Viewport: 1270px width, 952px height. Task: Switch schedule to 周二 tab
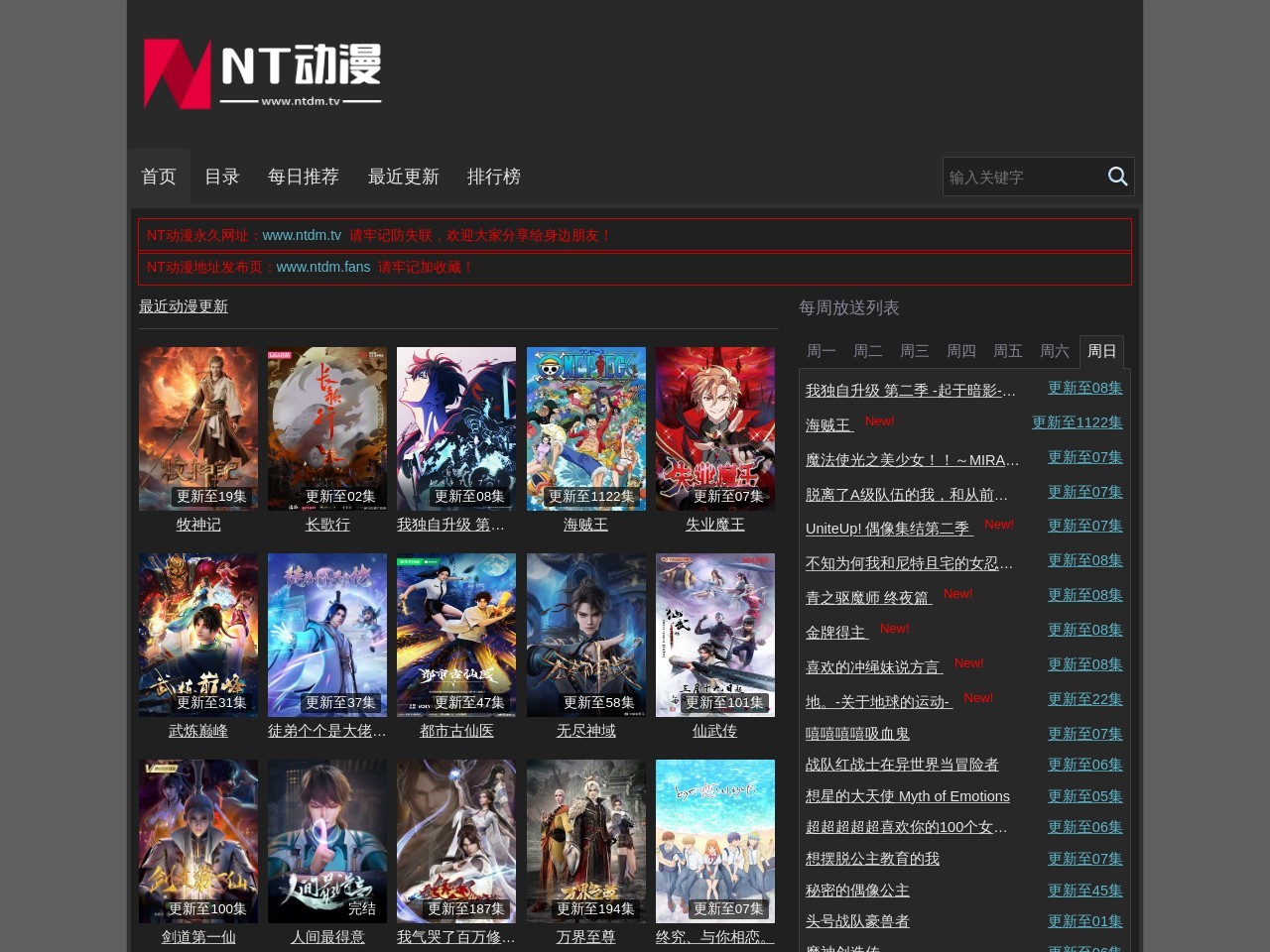pyautogui.click(x=868, y=351)
